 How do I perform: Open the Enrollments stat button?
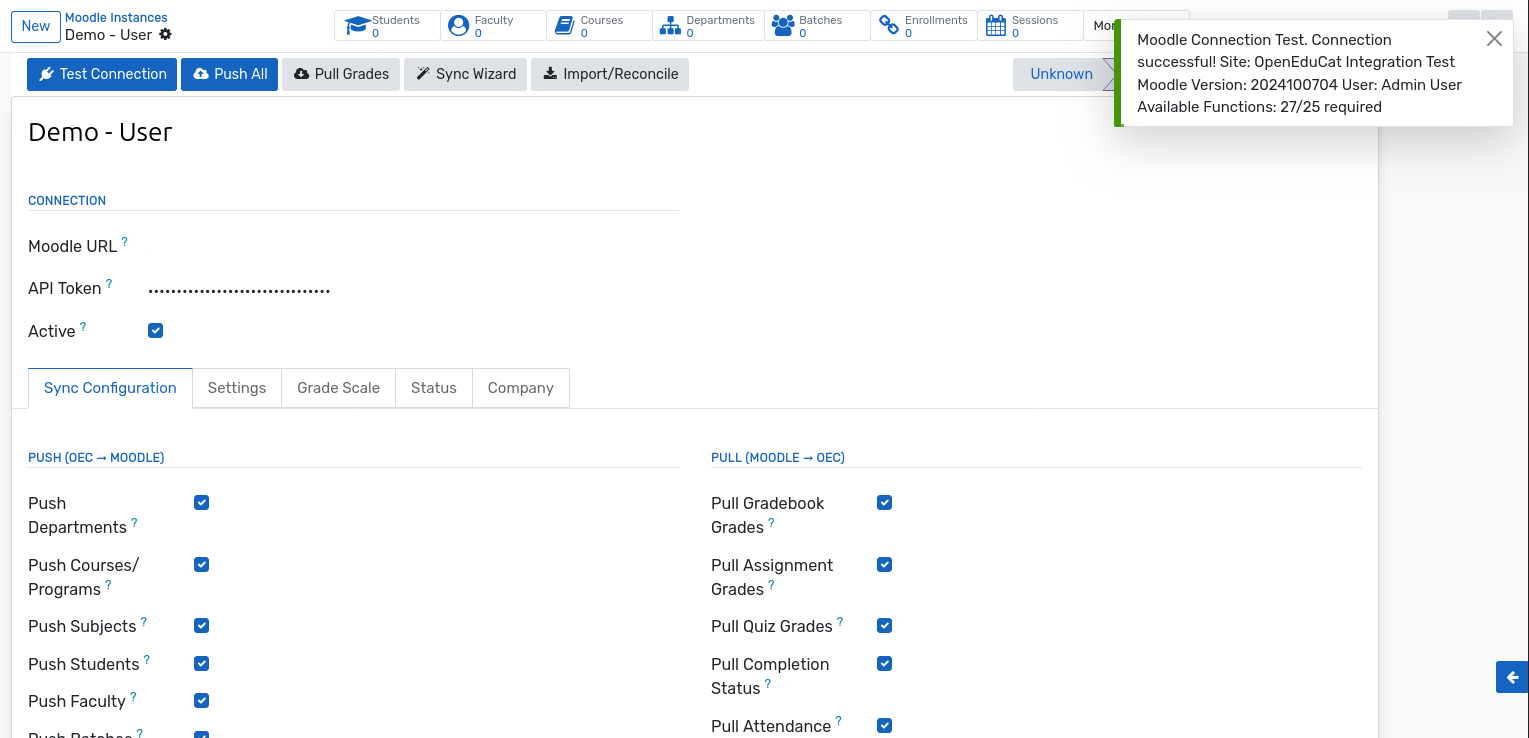pyautogui.click(x=924, y=26)
